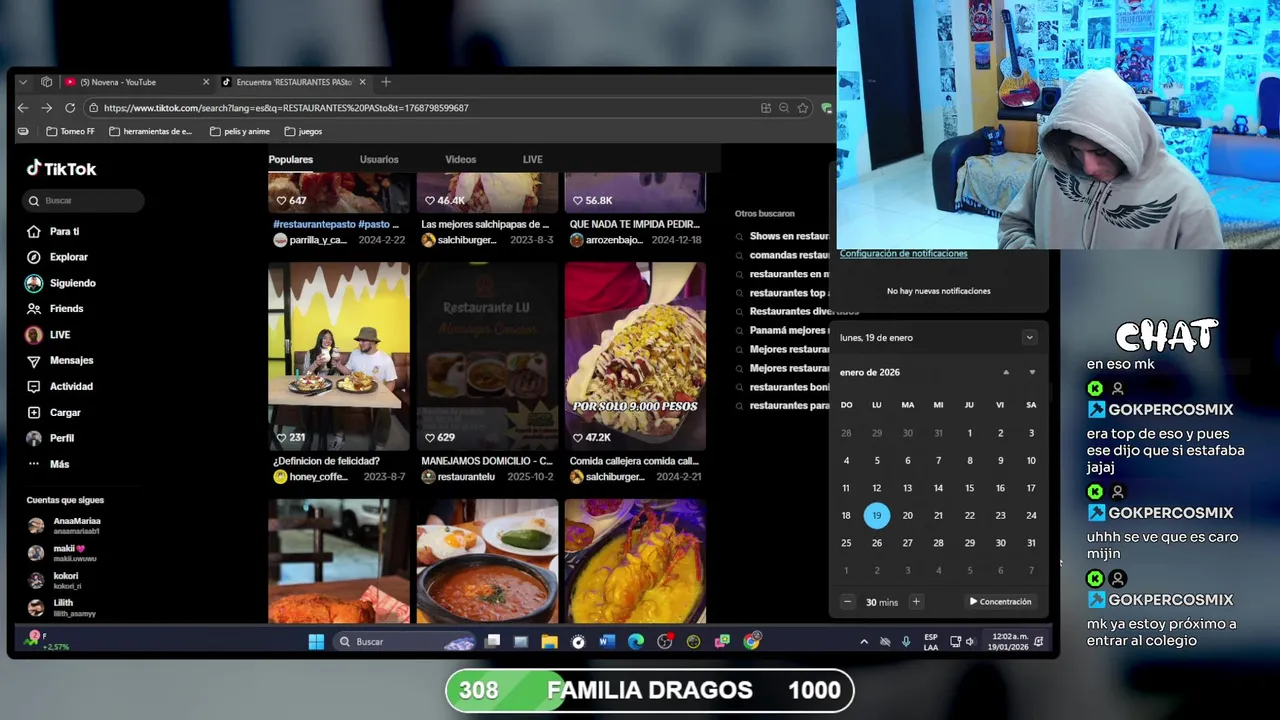Open POR SOLO 9.000 PESOS video thumbnail

point(635,356)
